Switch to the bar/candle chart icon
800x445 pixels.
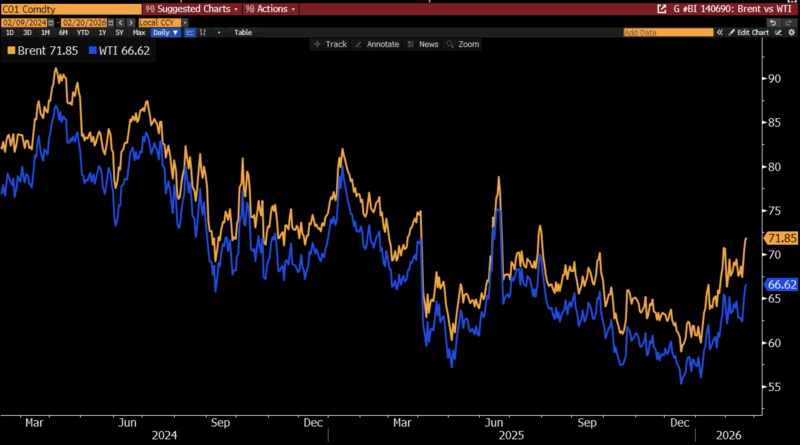[x=203, y=33]
